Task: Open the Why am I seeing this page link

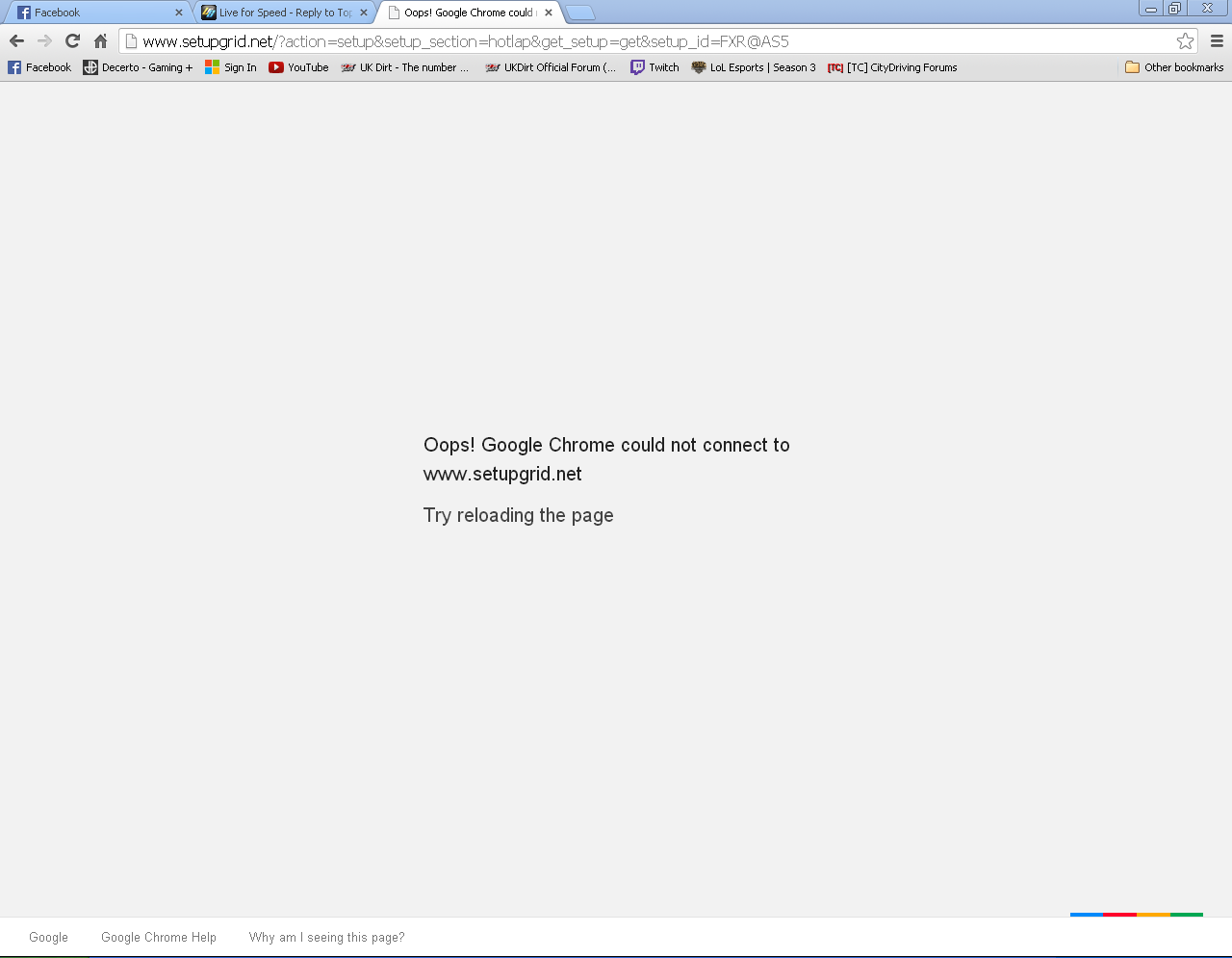Action: pos(327,937)
